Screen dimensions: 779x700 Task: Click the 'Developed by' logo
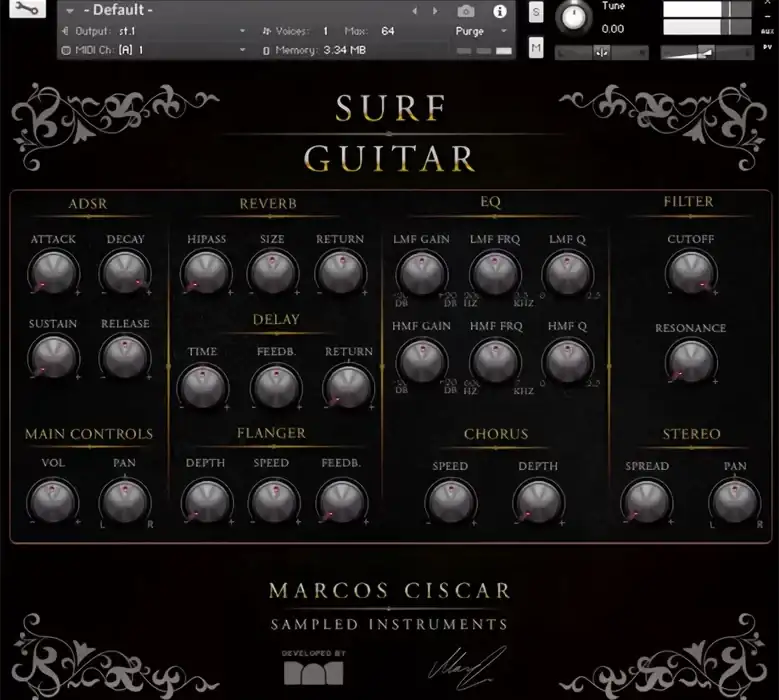click(x=314, y=668)
